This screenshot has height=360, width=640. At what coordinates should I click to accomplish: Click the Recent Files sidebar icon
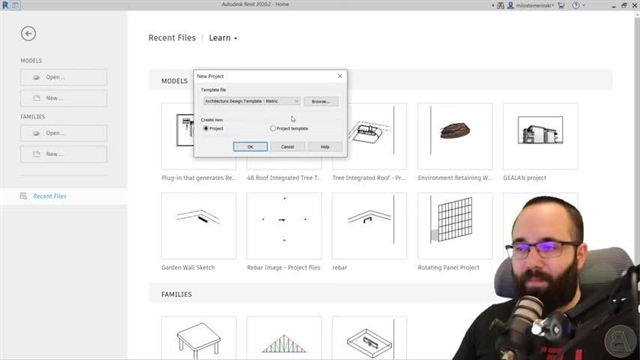tap(24, 196)
